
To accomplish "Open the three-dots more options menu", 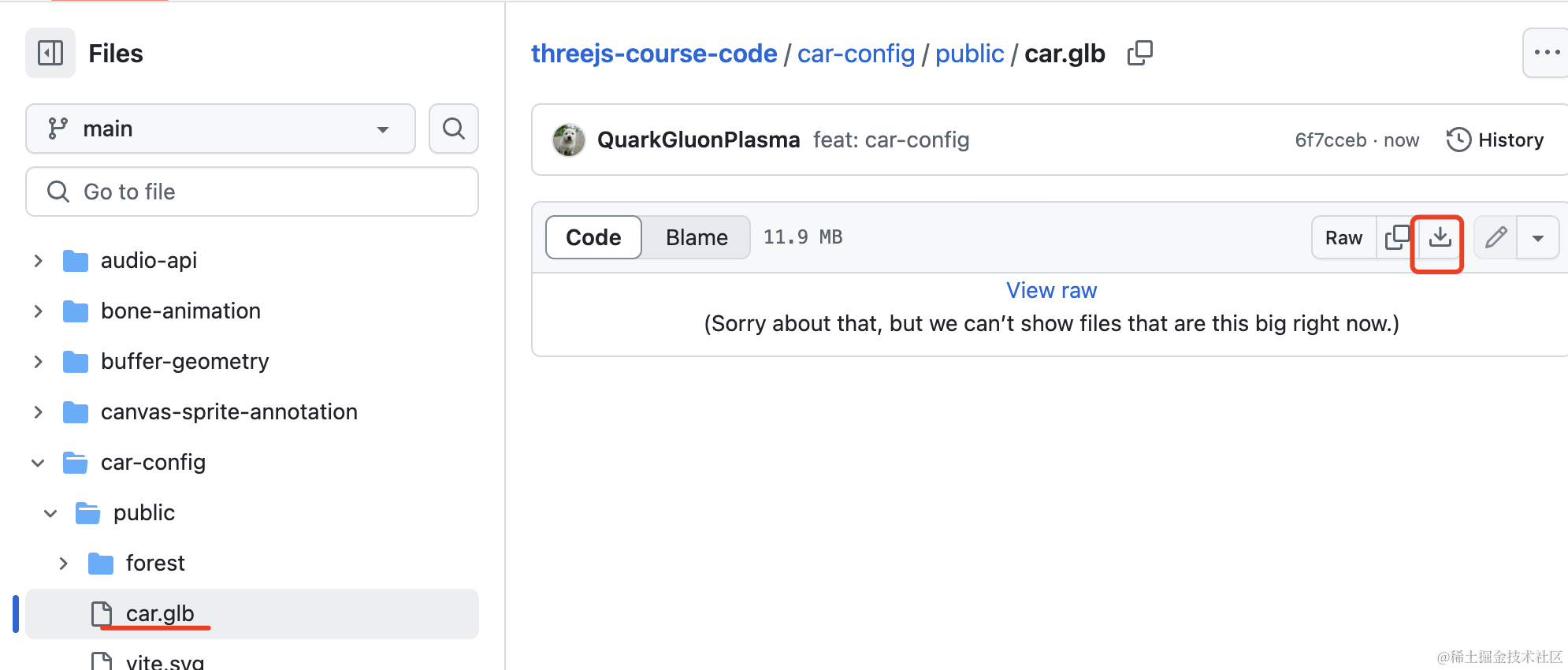I will point(1546,53).
